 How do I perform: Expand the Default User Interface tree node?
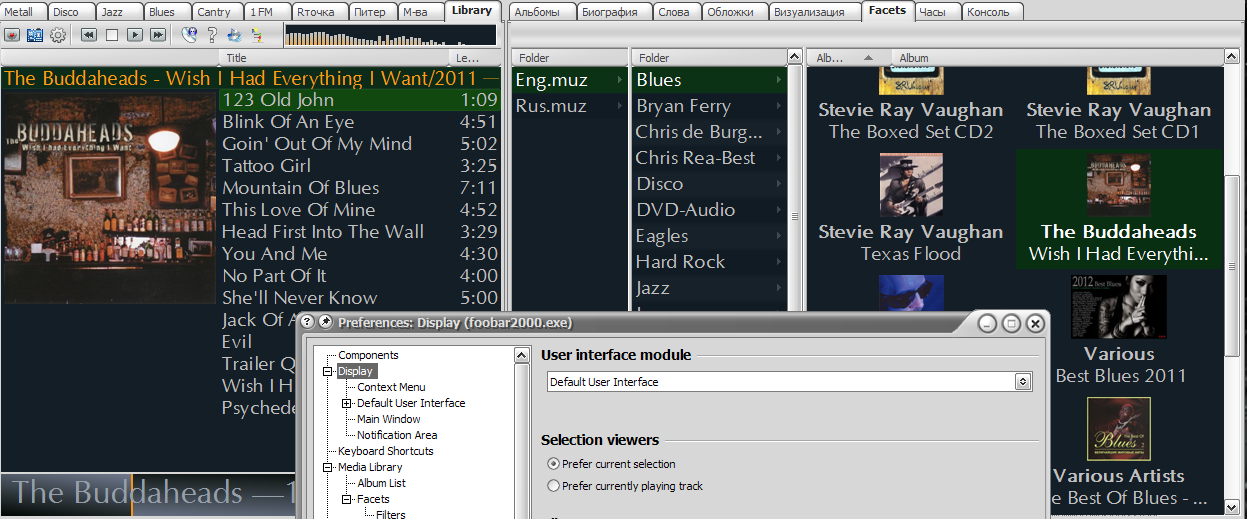pos(347,403)
